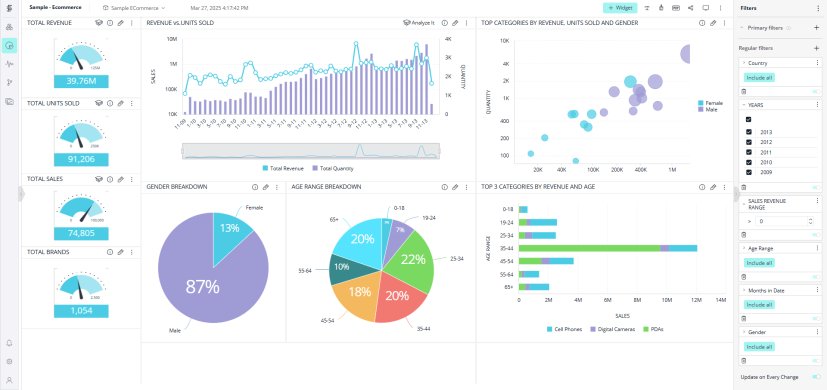Switch to presentation screen view icon
The width and height of the screenshot is (827, 390).
tap(706, 8)
